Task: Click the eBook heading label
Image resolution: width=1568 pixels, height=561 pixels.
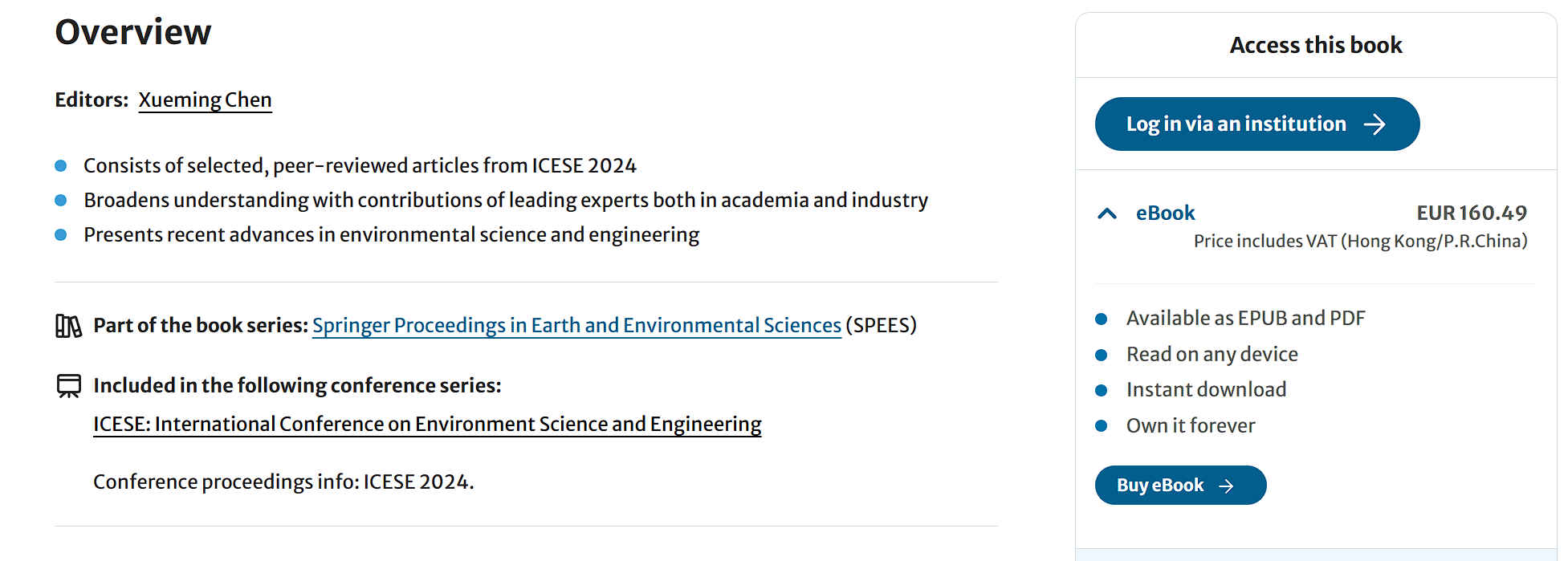Action: point(1165,213)
